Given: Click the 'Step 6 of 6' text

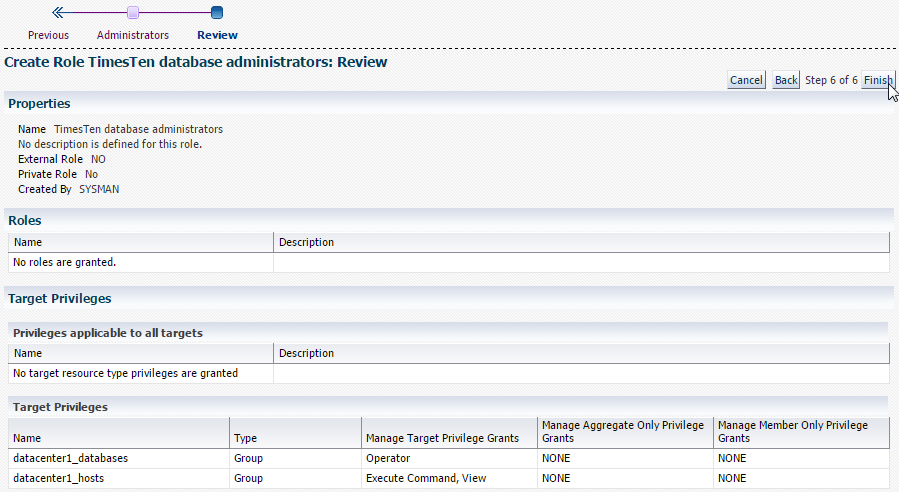Looking at the screenshot, I should click(831, 80).
